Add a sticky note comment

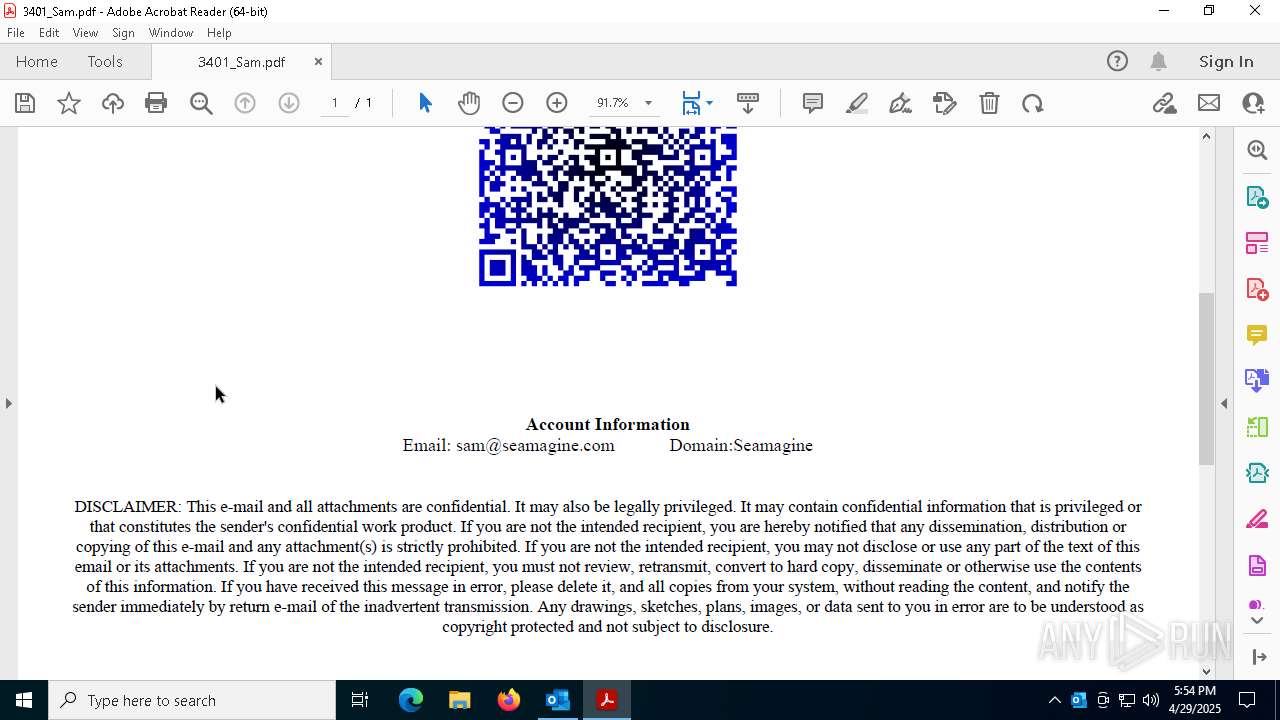pos(813,103)
